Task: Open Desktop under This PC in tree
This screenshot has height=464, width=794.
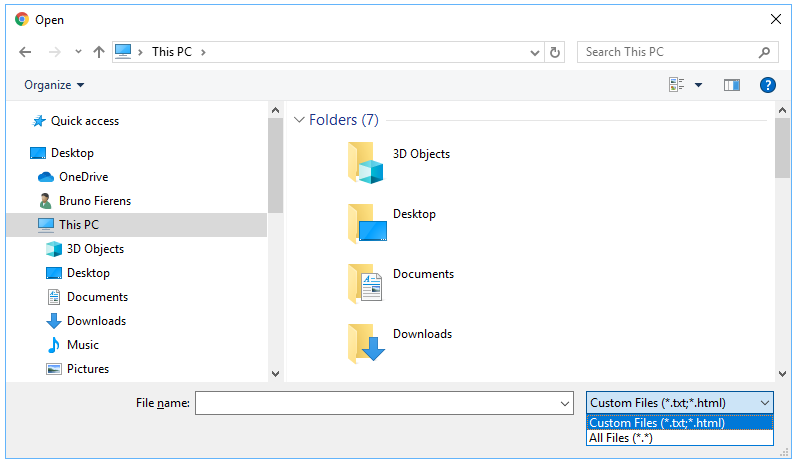Action: [88, 273]
